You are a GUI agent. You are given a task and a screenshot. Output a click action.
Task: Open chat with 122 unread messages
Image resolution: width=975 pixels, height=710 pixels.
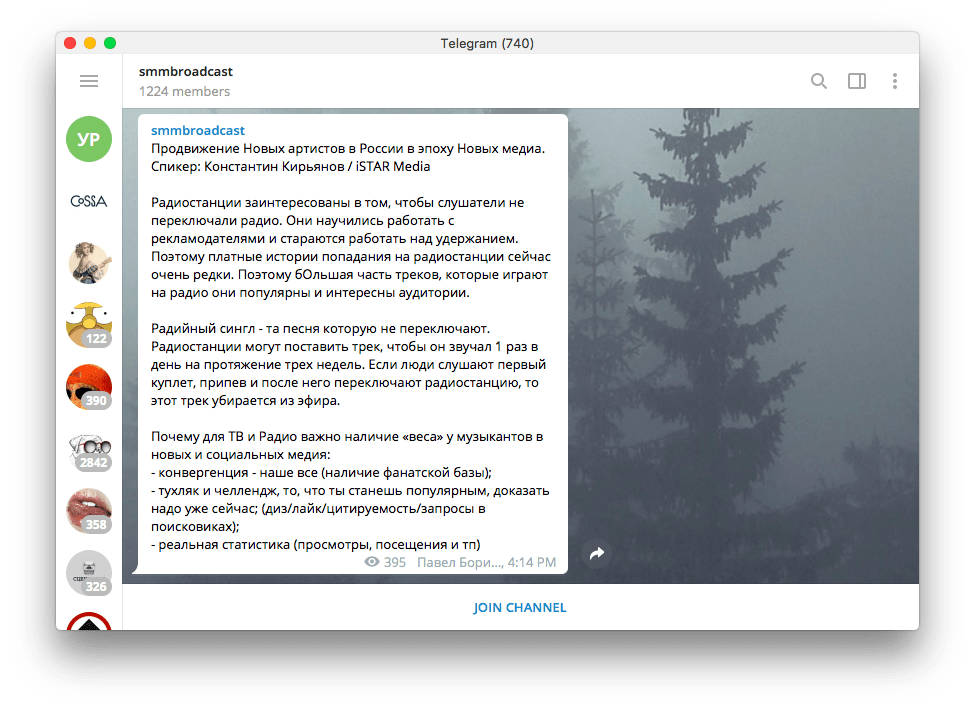click(89, 325)
